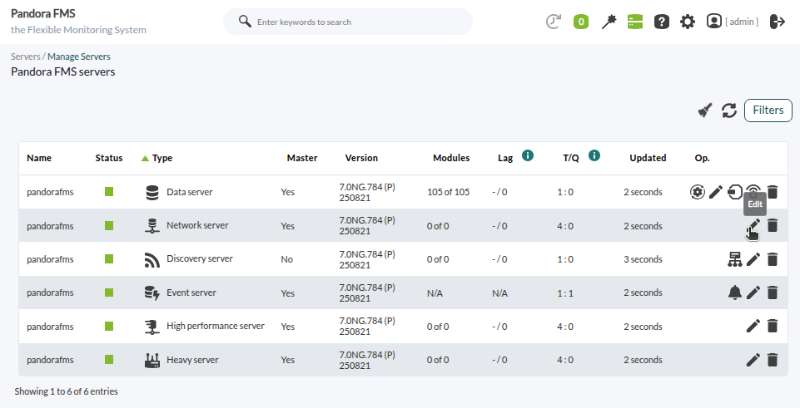The image size is (800, 408).
Task: Sort the table by Version column
Action: point(361,158)
